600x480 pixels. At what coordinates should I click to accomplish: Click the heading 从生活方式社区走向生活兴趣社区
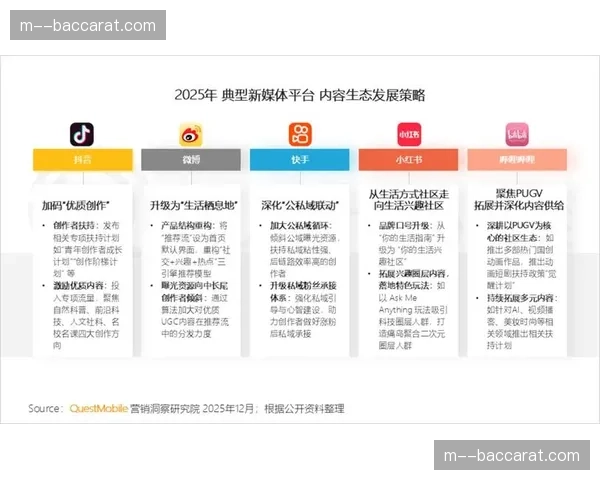[x=409, y=200]
